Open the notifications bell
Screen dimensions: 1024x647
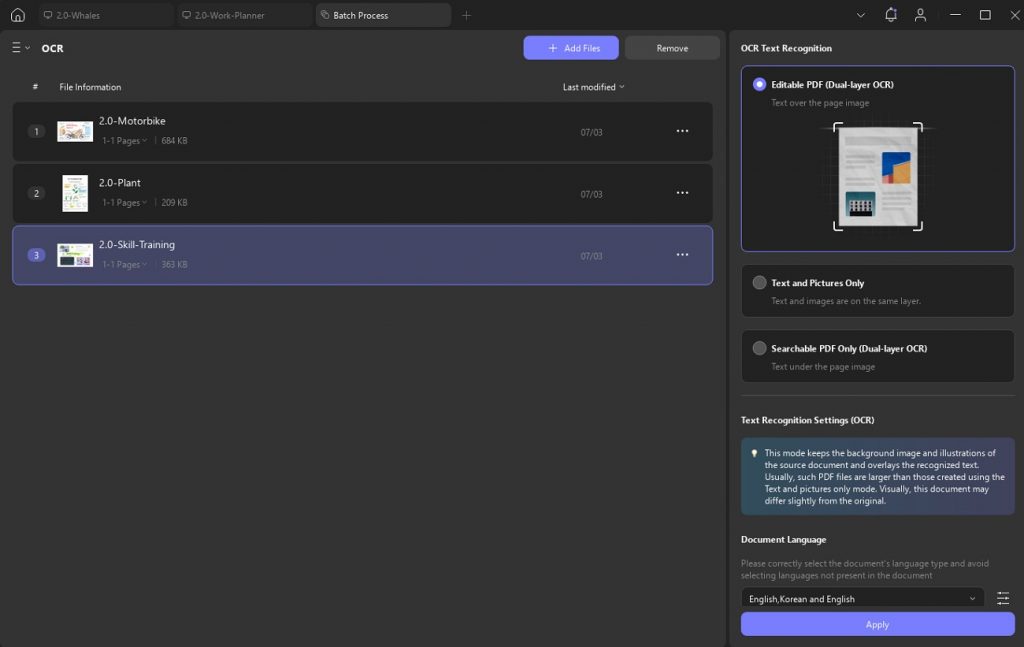[891, 15]
